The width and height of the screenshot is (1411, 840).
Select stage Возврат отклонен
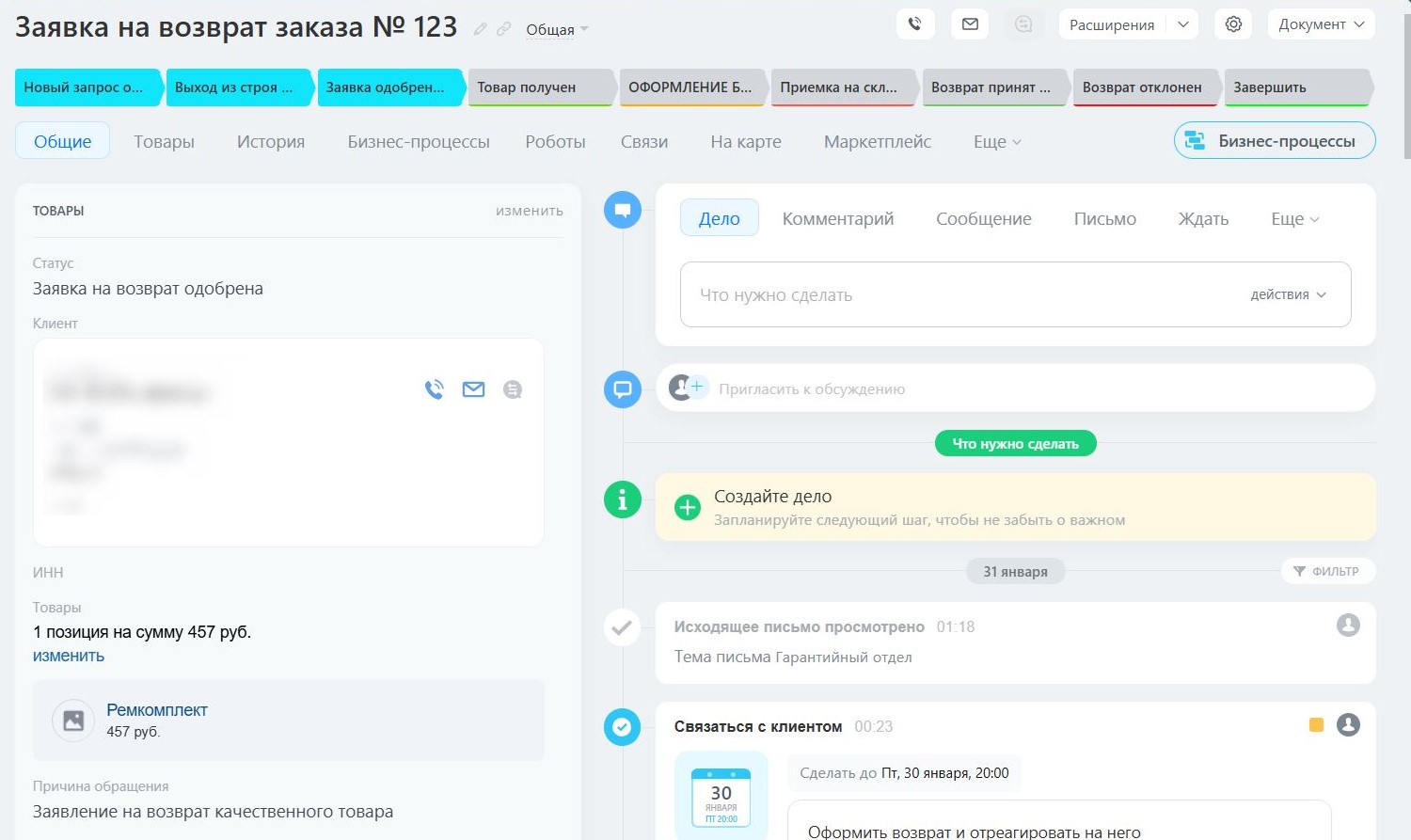1146,87
